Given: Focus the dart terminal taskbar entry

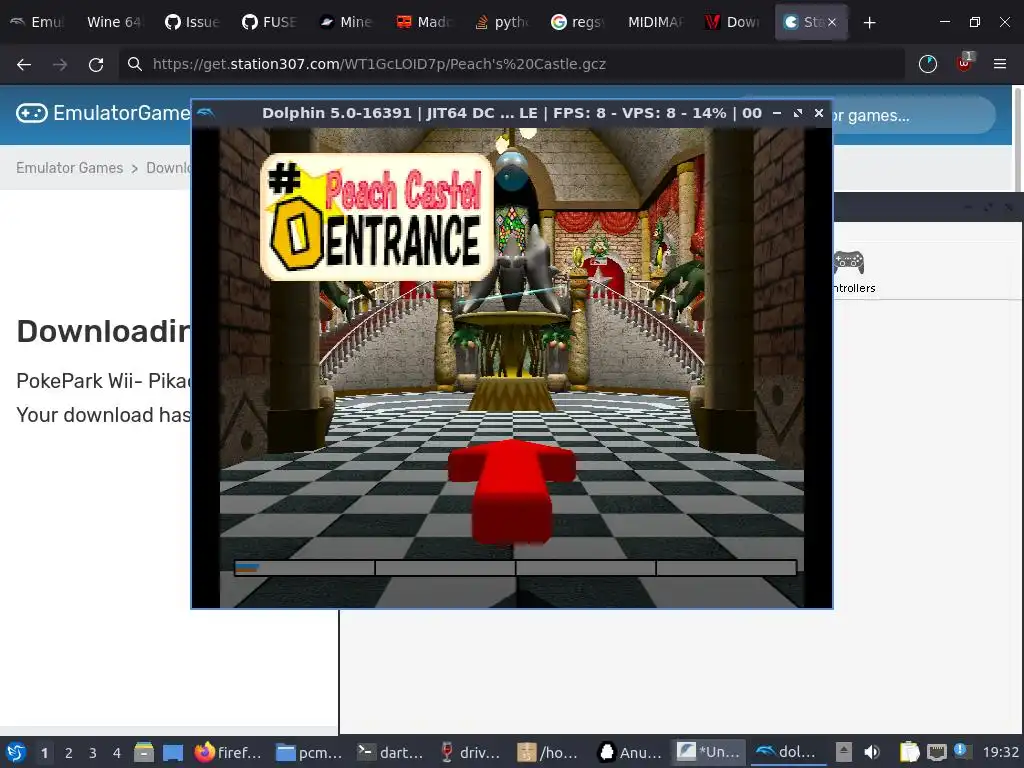Looking at the screenshot, I should pos(389,752).
